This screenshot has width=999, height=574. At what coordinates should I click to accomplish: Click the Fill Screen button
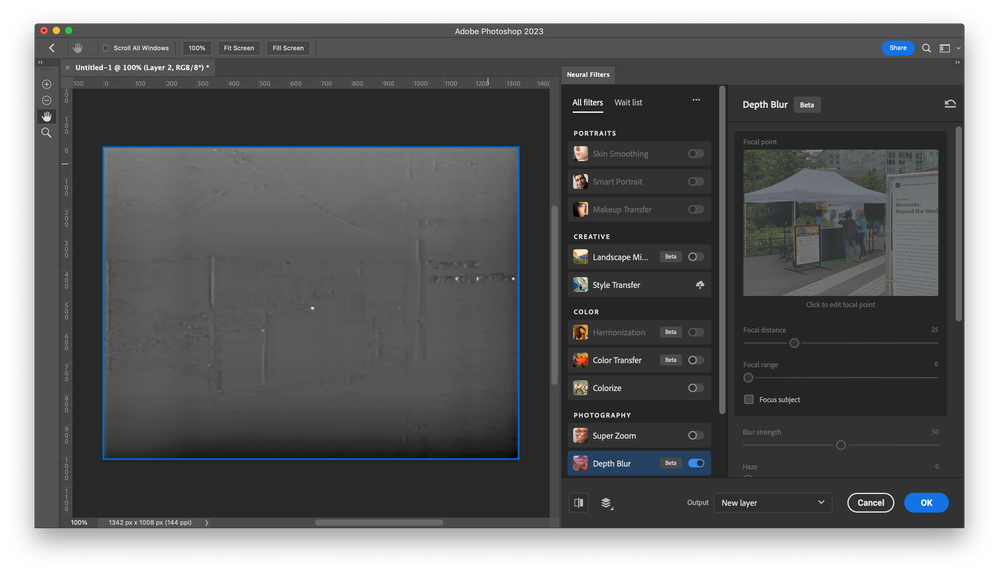[x=288, y=48]
